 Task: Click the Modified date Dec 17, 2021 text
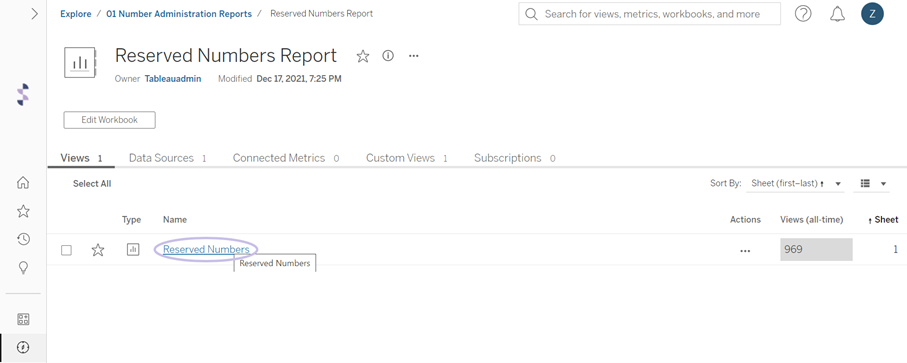(298, 79)
